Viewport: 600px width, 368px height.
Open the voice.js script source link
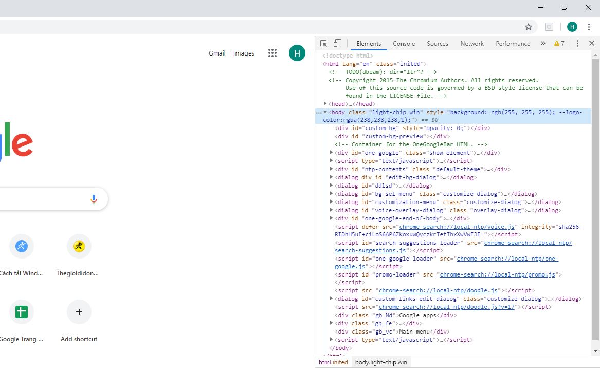(457, 227)
